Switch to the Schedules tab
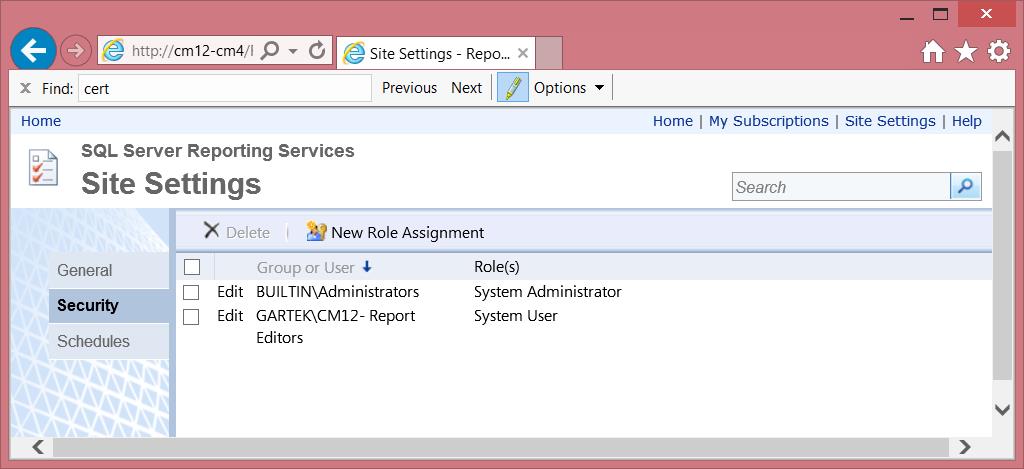Image resolution: width=1024 pixels, height=469 pixels. coord(109,341)
